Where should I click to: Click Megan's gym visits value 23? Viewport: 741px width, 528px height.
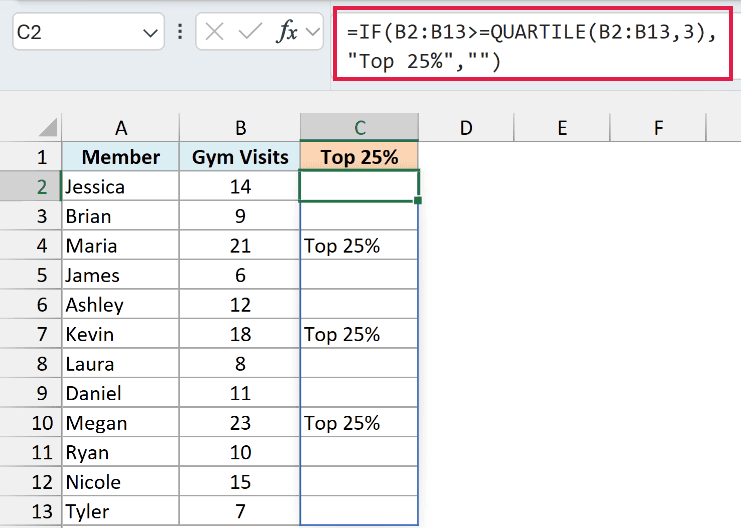point(240,423)
